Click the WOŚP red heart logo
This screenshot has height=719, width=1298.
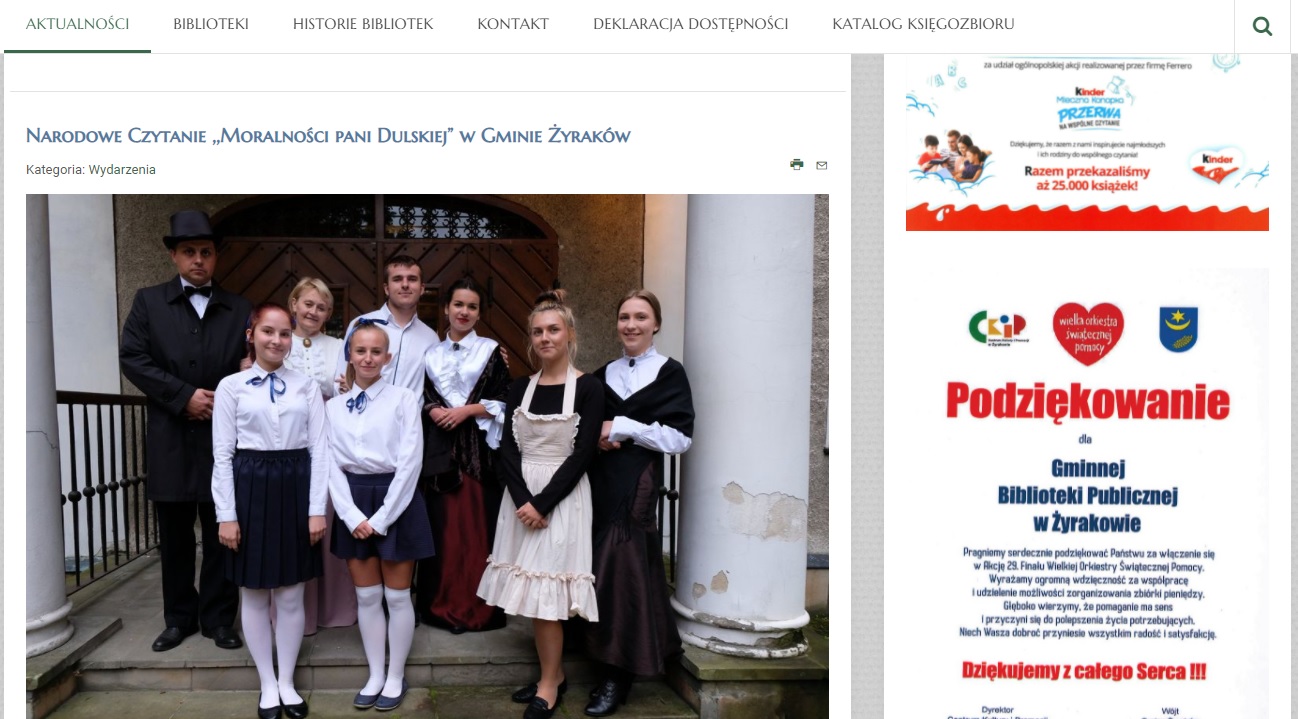[x=1088, y=333]
